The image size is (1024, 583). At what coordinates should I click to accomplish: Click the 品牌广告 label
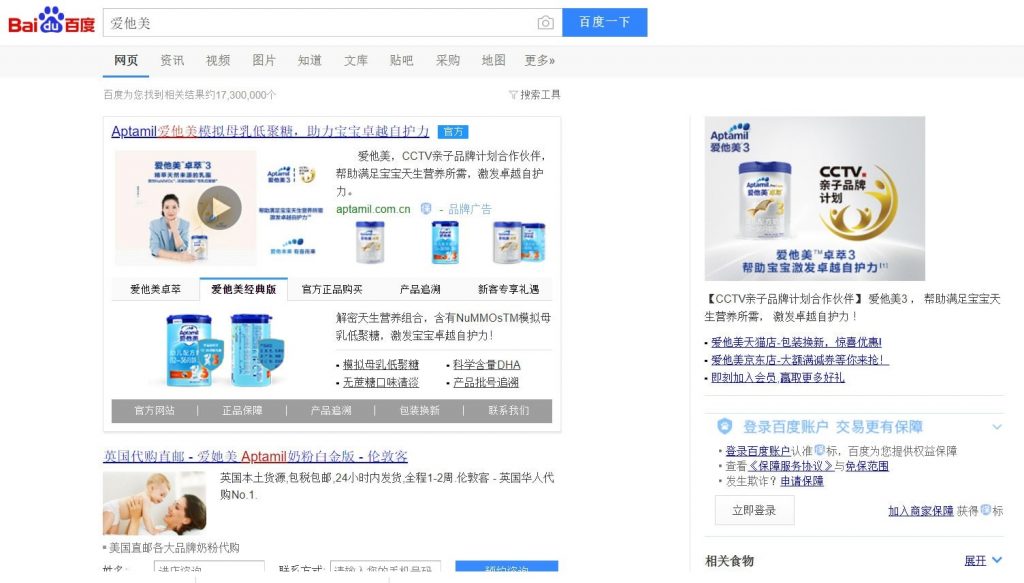coord(470,209)
